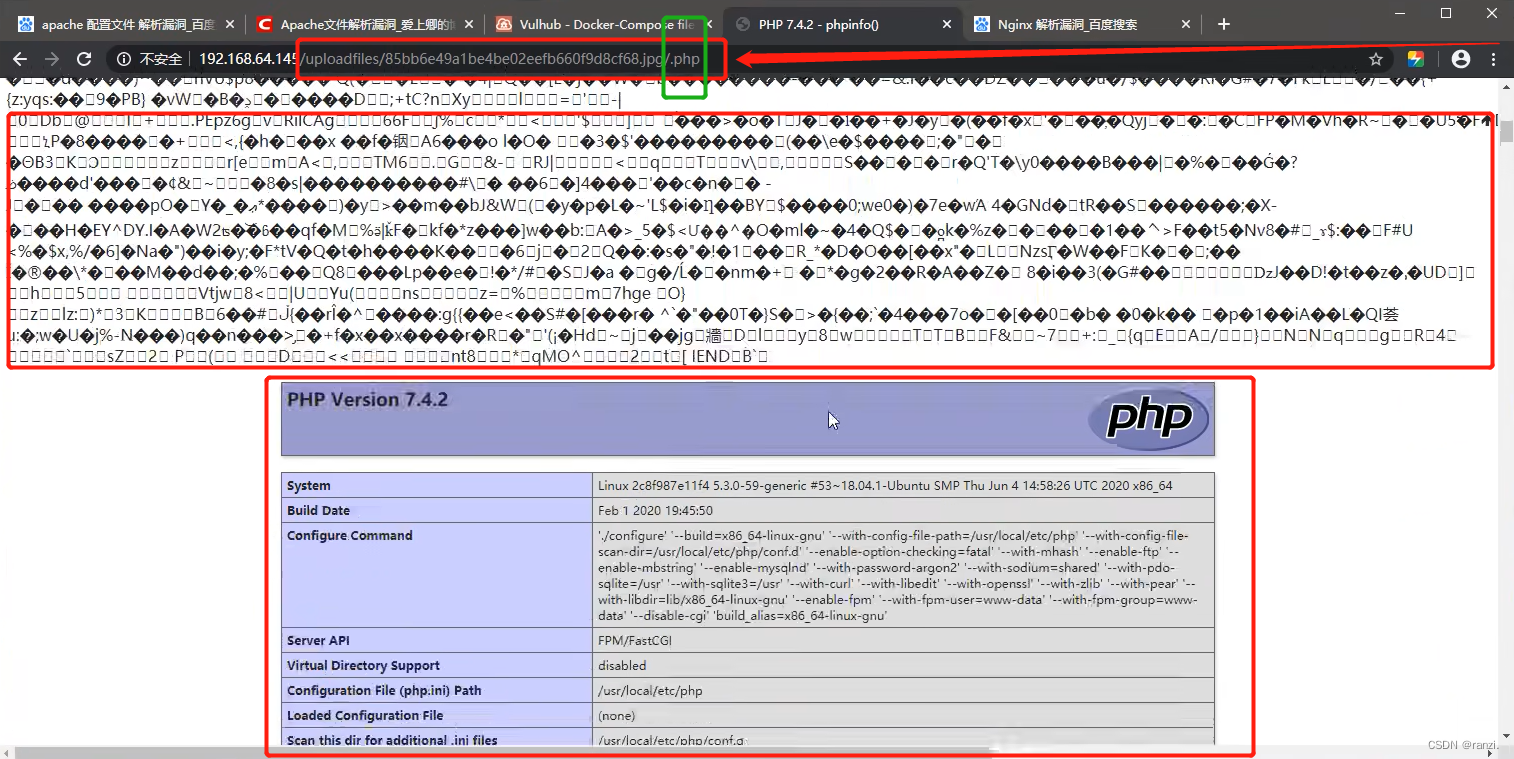Open the Chrome profile avatar

[1461, 59]
